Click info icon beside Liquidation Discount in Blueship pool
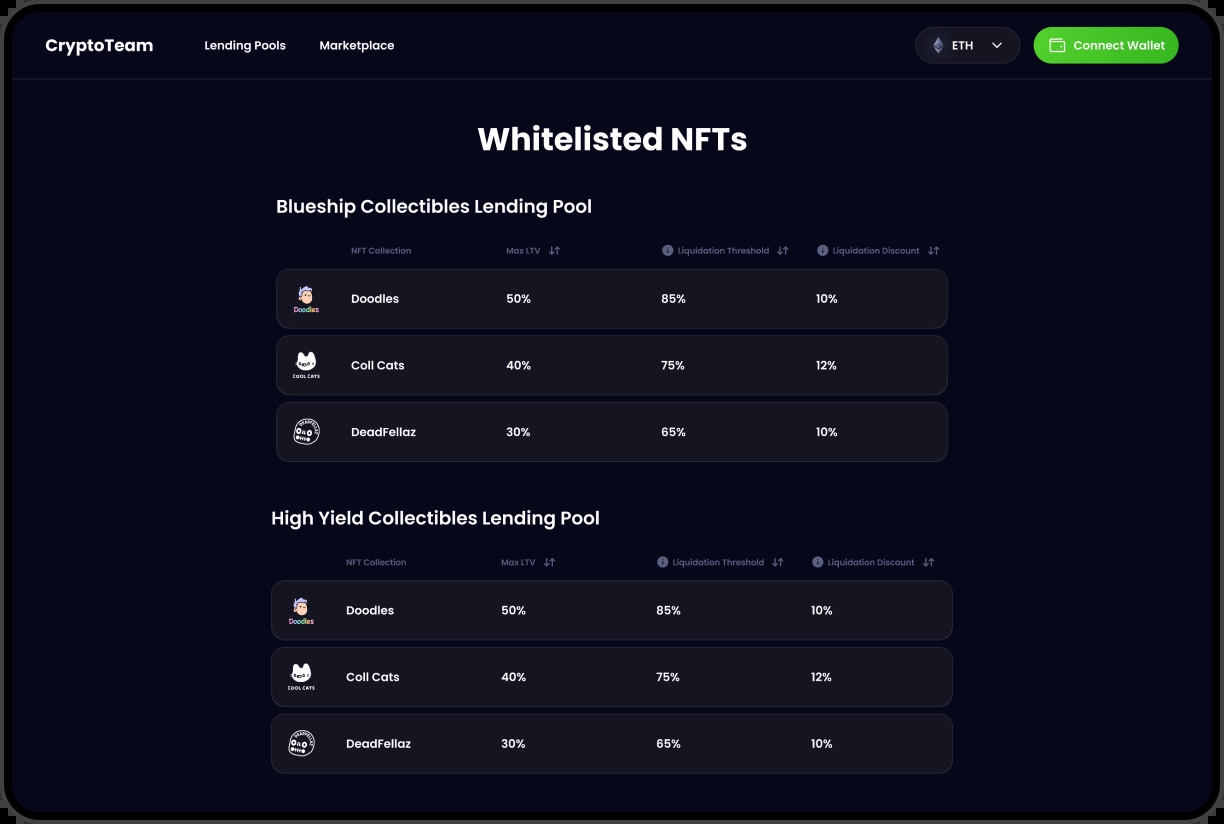The height and width of the screenshot is (824, 1224). (x=822, y=251)
